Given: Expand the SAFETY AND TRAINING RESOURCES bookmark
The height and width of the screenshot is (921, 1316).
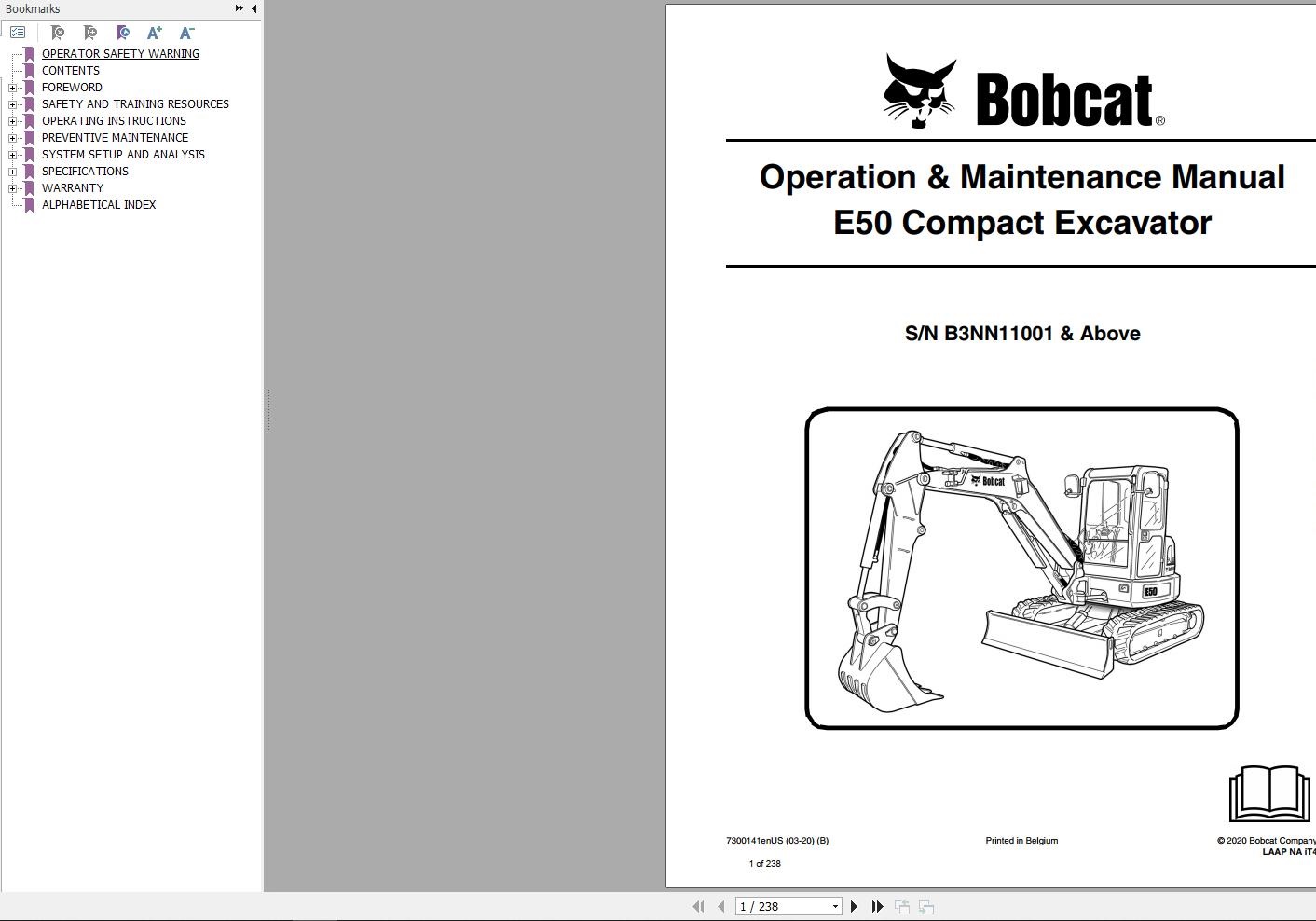Looking at the screenshot, I should point(12,104).
